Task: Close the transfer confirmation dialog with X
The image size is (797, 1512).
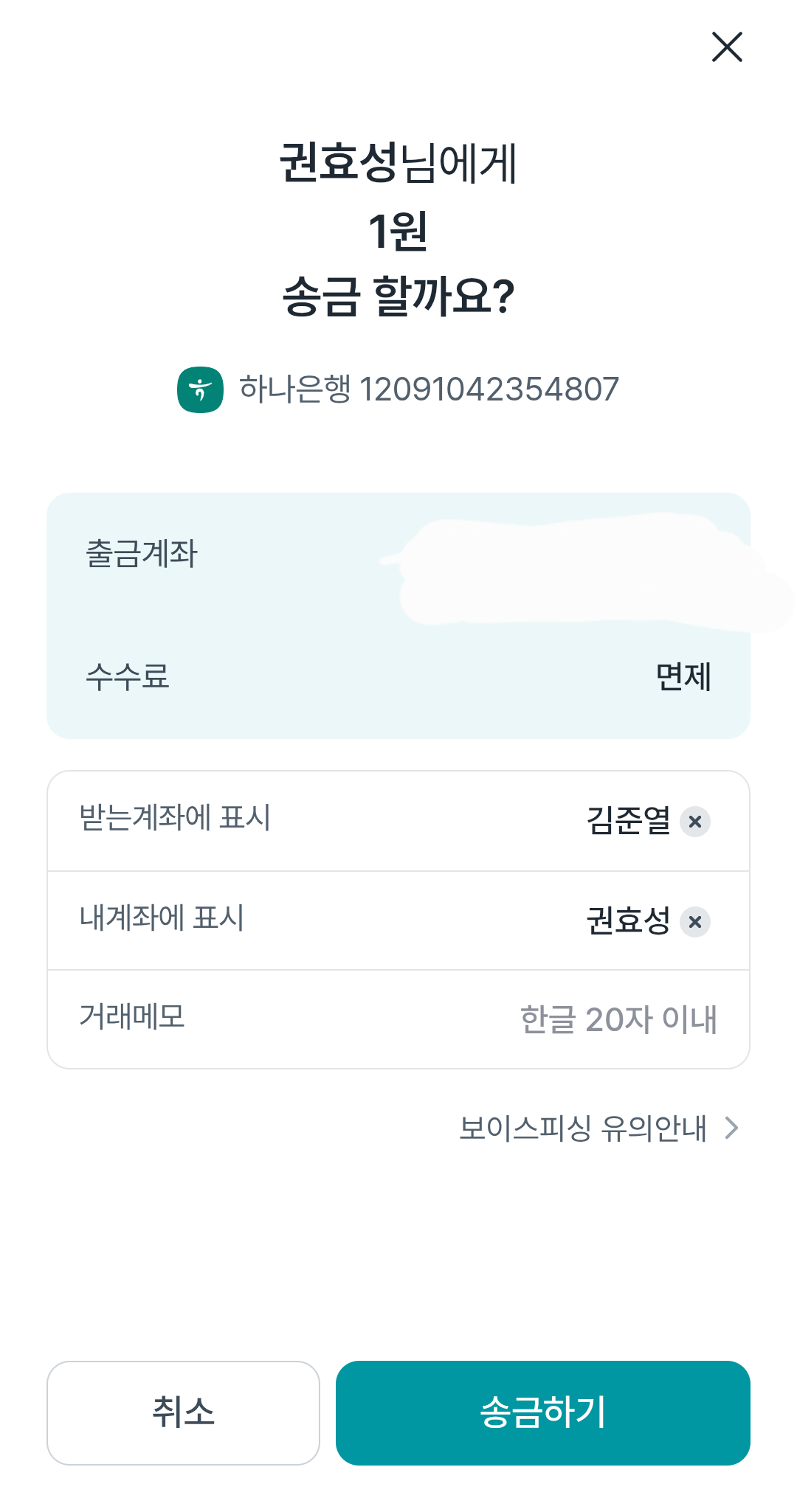Action: click(x=727, y=47)
